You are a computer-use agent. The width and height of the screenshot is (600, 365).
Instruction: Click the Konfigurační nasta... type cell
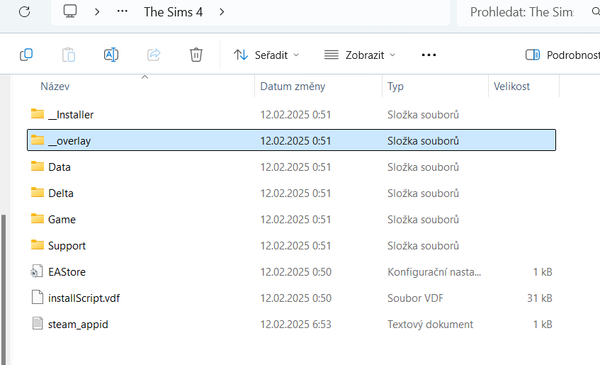[434, 272]
